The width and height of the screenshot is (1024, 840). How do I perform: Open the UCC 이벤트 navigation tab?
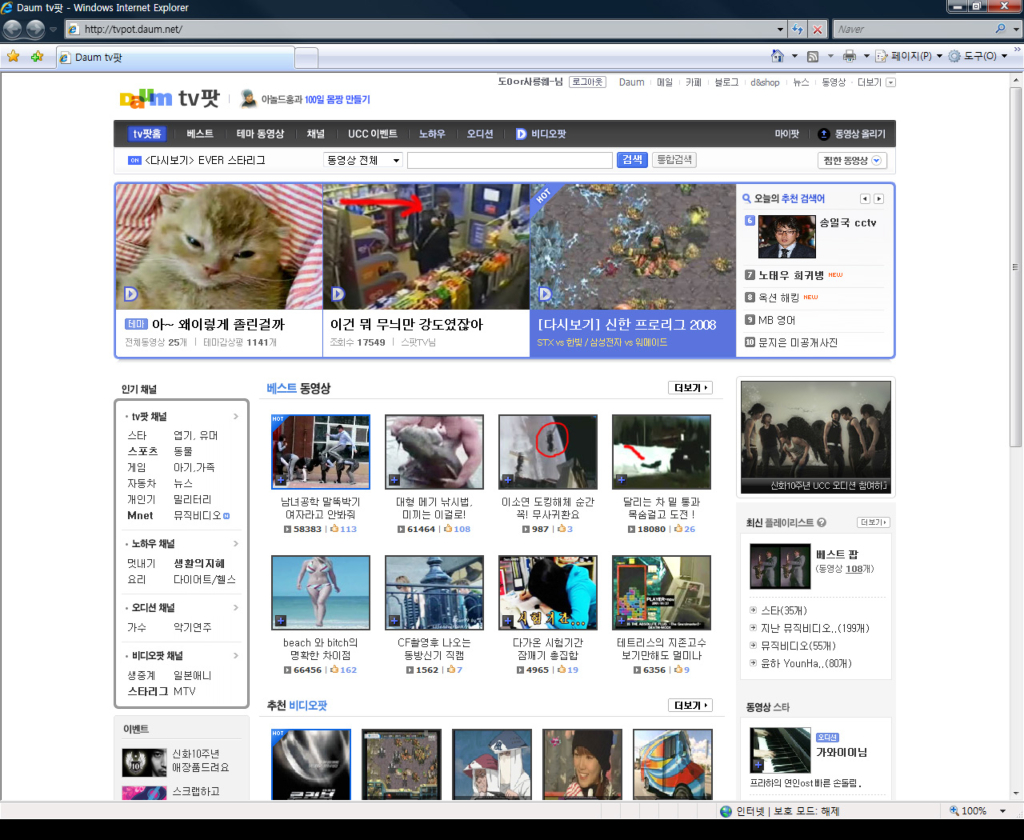click(x=372, y=134)
